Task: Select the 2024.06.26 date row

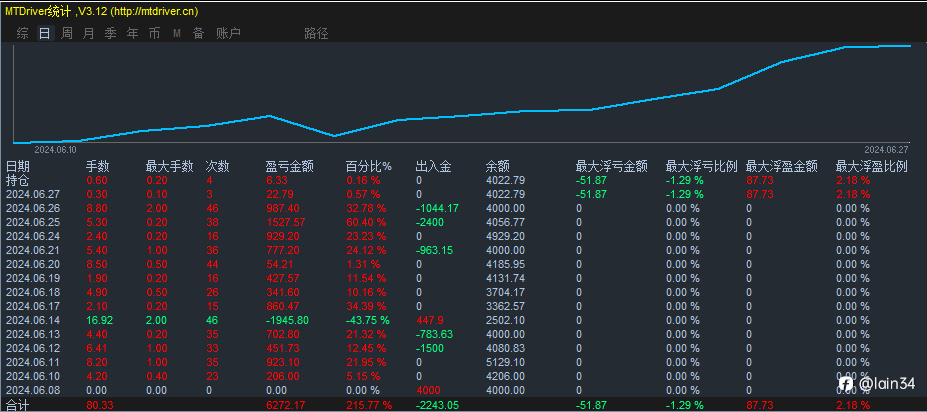Action: point(31,208)
